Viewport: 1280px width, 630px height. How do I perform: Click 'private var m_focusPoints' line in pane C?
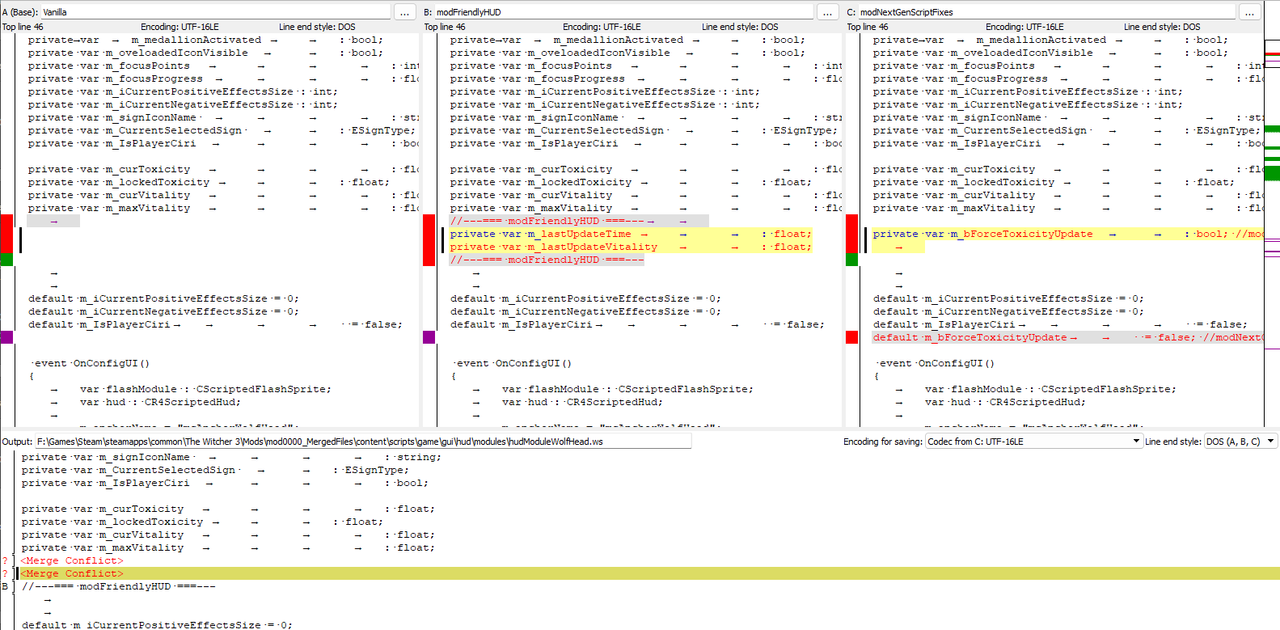tap(1069, 66)
